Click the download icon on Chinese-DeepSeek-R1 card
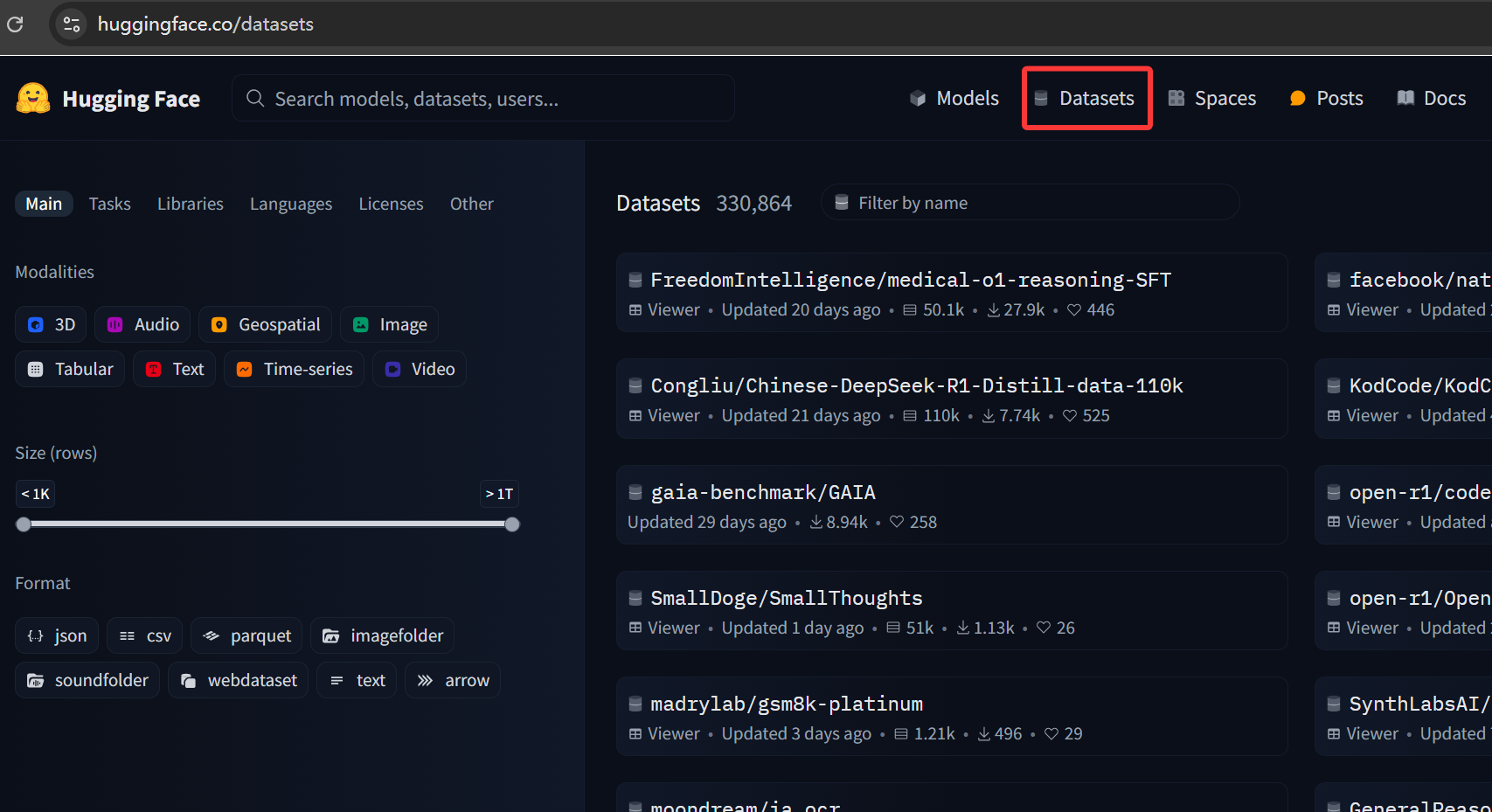Viewport: 1492px width, 812px height. (x=988, y=416)
